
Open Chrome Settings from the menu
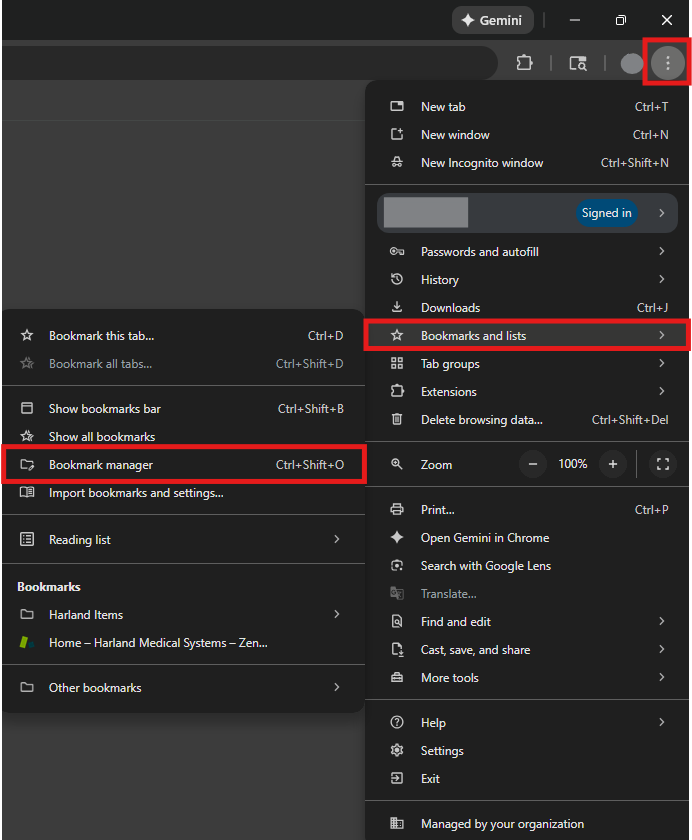coord(442,751)
